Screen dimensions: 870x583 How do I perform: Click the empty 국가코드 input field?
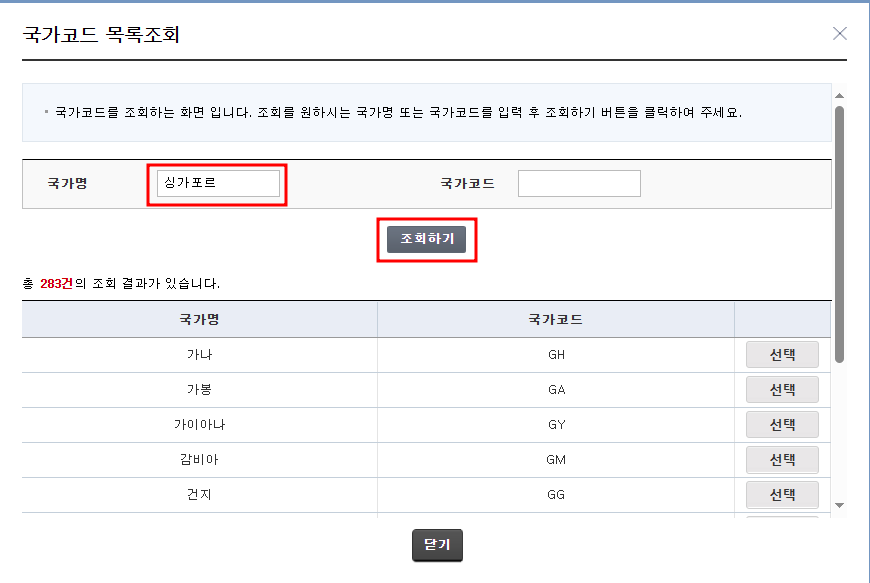pyautogui.click(x=578, y=182)
